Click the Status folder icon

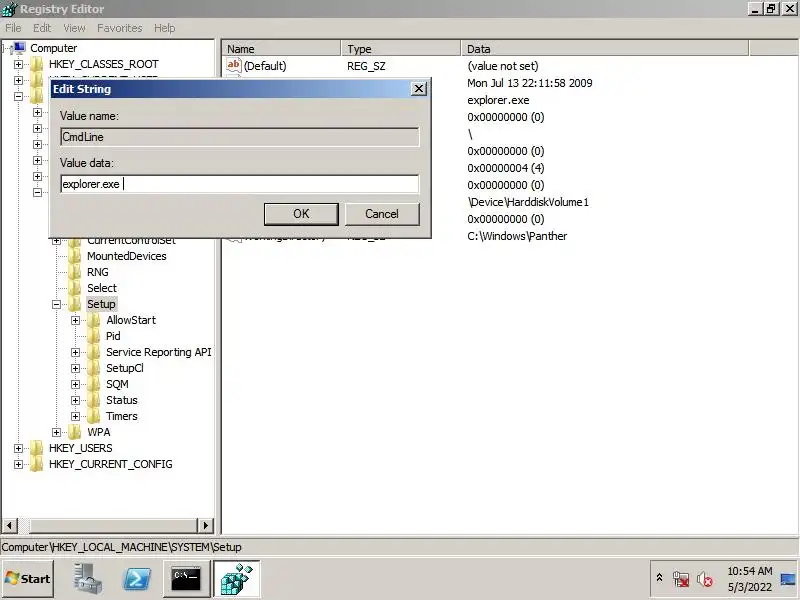pyautogui.click(x=94, y=401)
